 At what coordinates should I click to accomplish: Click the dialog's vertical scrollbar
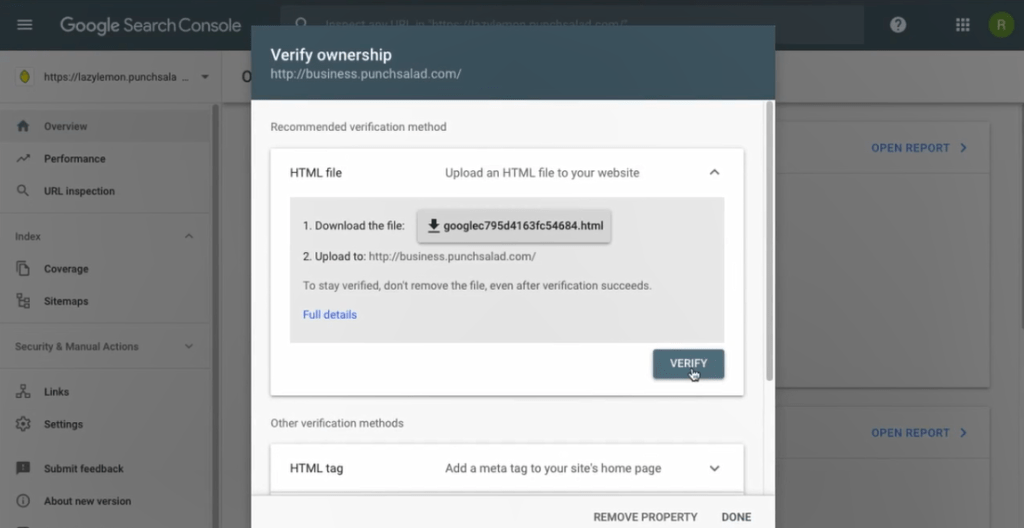click(x=769, y=240)
